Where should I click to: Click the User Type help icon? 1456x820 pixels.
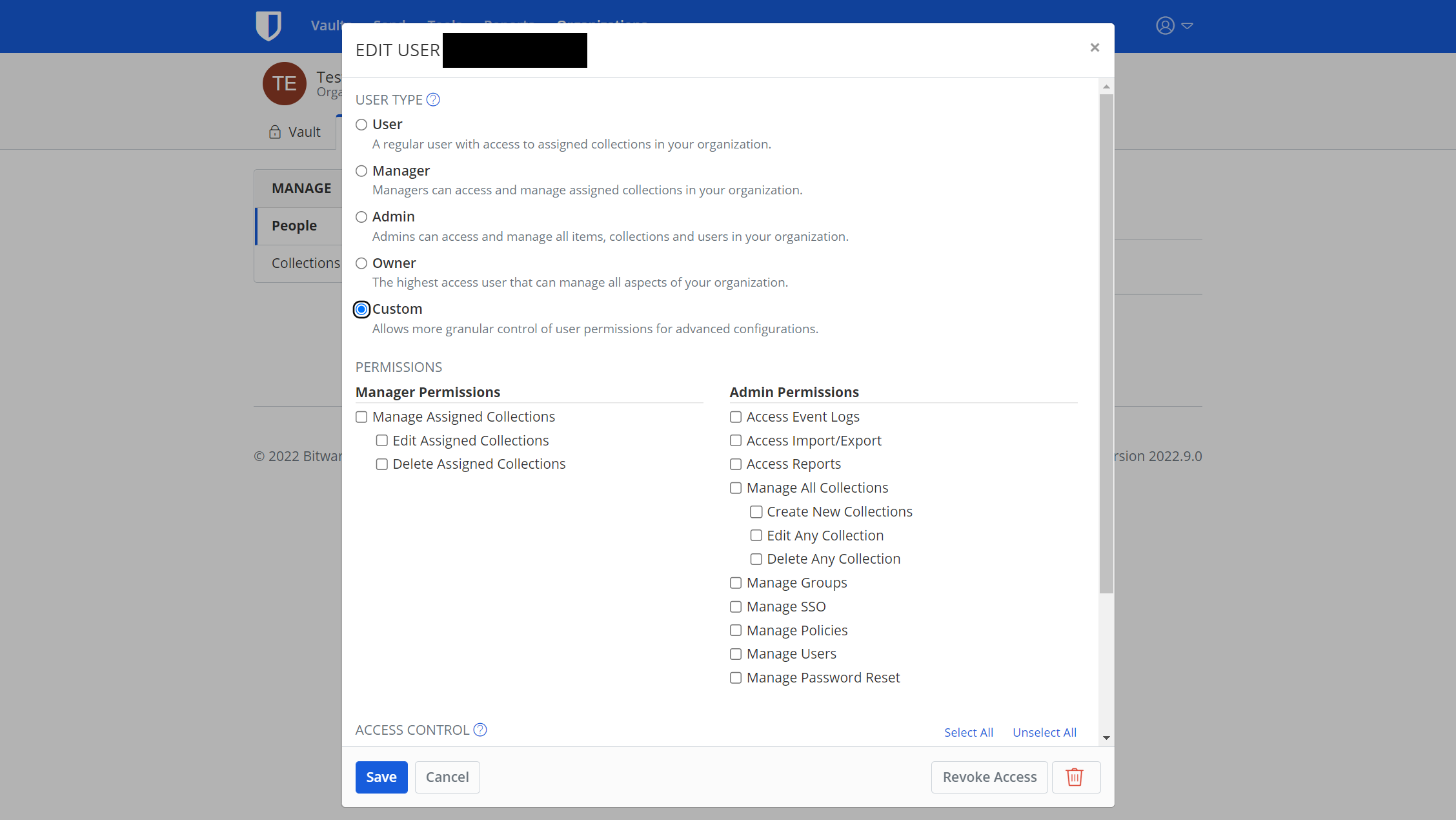tap(433, 99)
